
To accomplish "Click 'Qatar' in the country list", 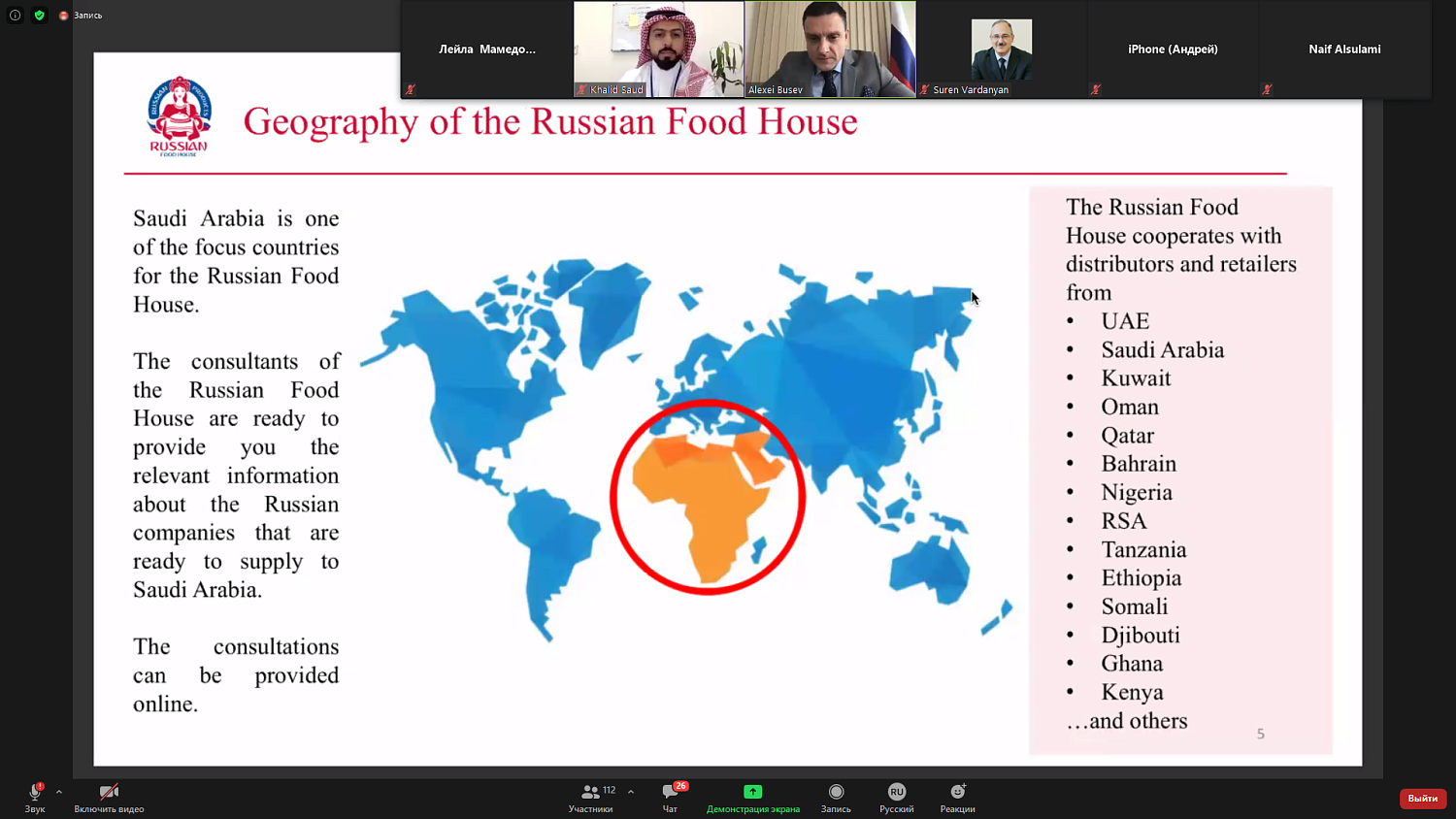I will [1127, 436].
